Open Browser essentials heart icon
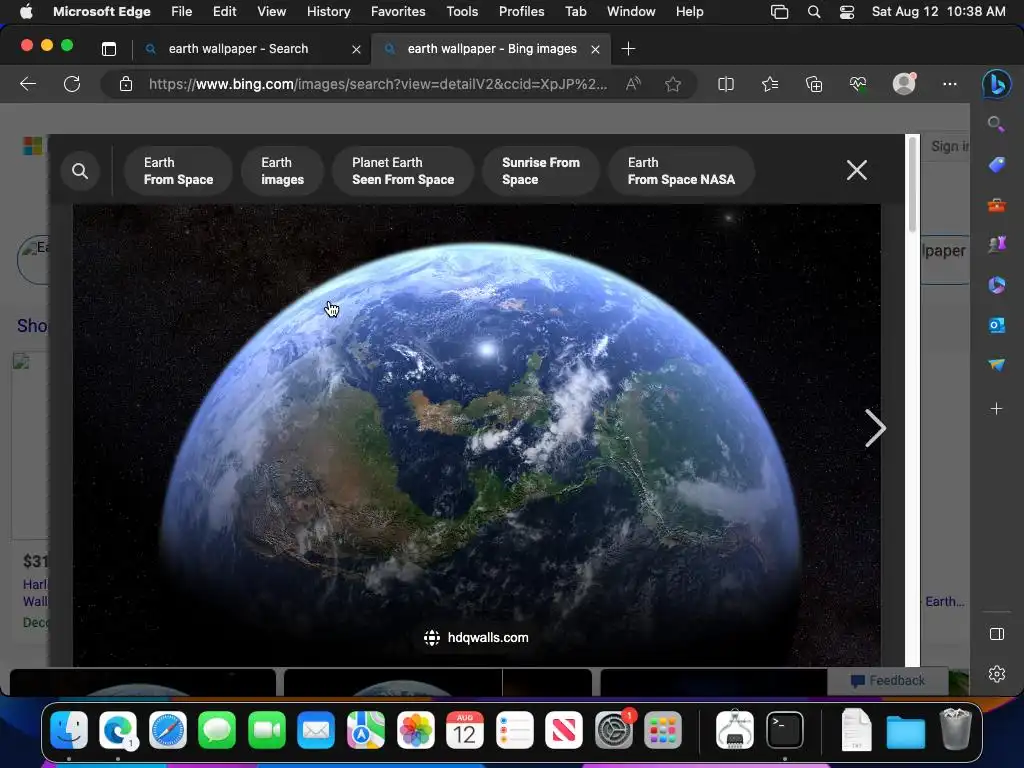Viewport: 1024px width, 768px height. (857, 84)
